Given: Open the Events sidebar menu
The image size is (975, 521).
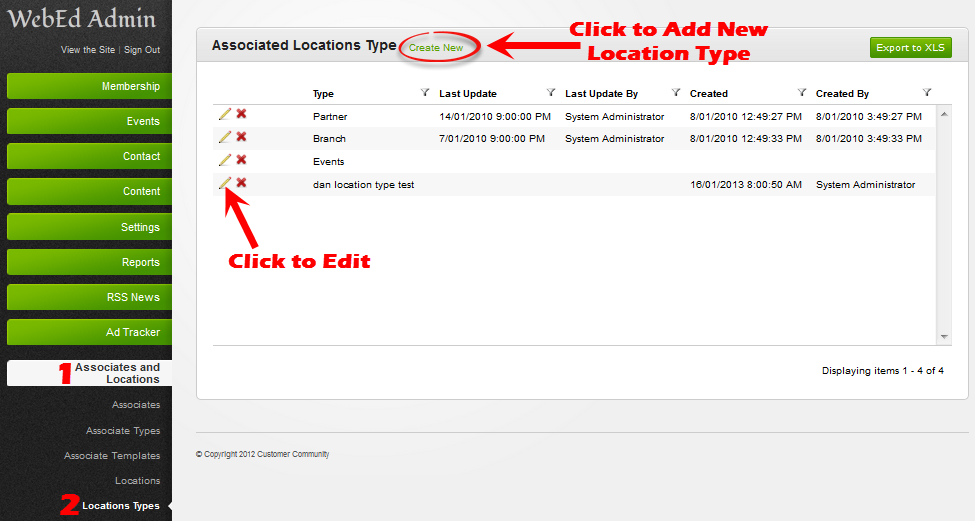Looking at the screenshot, I should click(90, 121).
